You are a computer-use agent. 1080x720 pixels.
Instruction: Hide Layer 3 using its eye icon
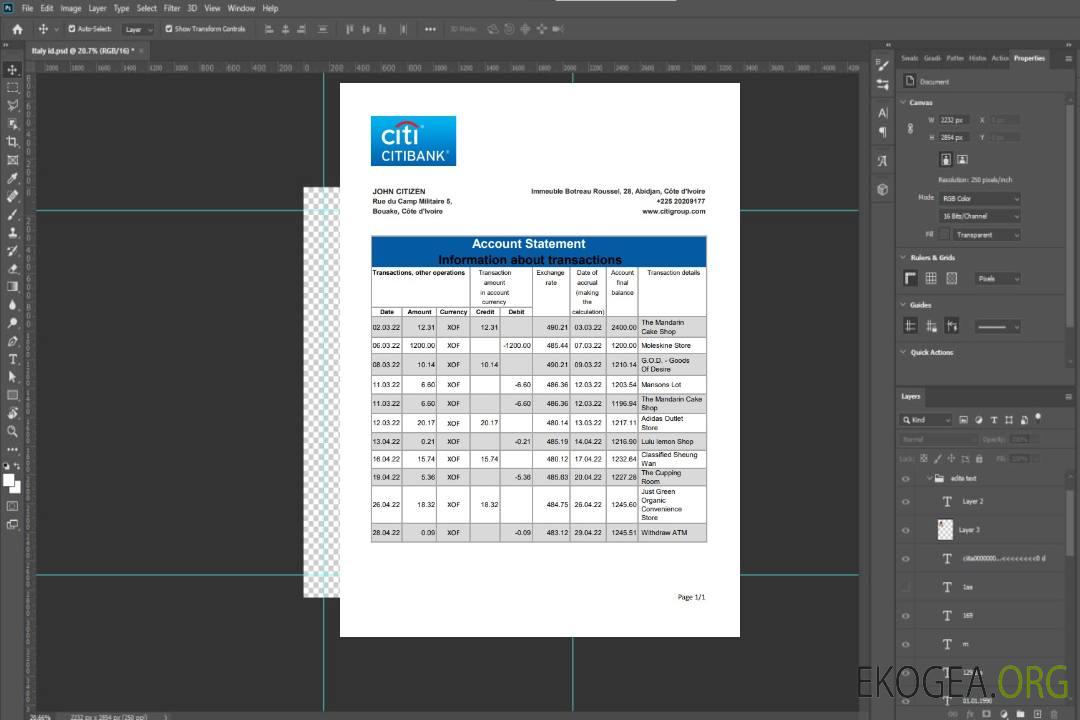pyautogui.click(x=906, y=531)
